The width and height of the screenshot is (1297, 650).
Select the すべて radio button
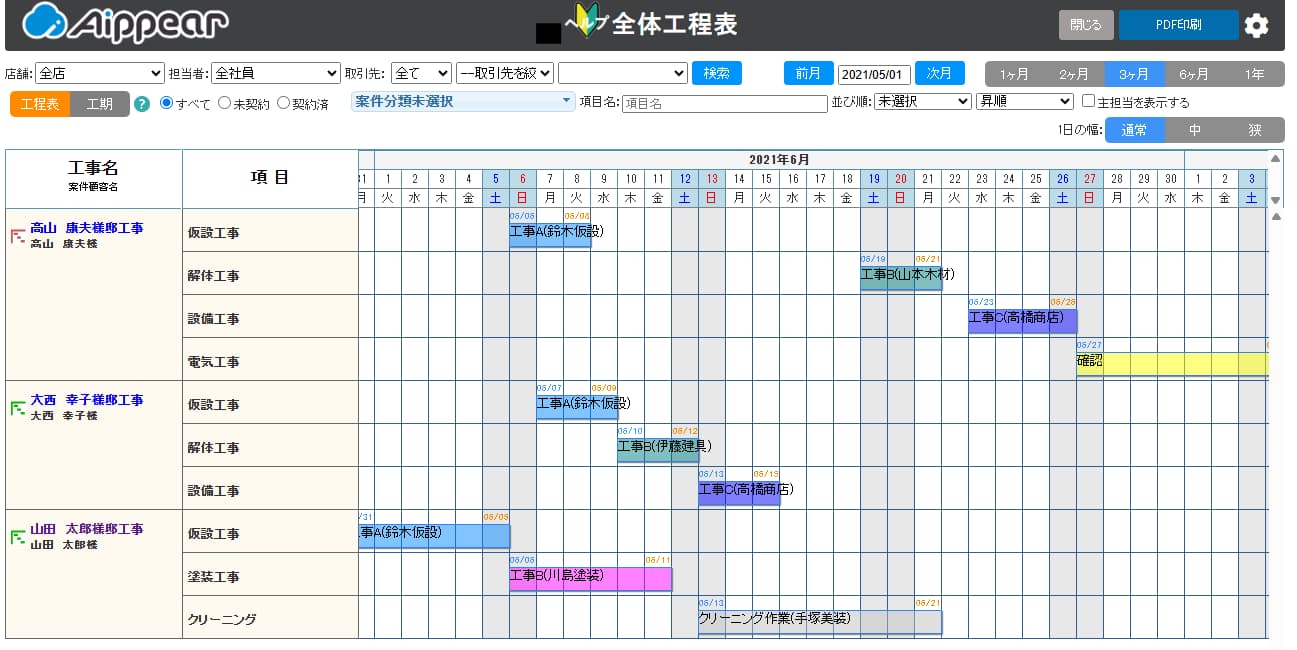(x=167, y=103)
